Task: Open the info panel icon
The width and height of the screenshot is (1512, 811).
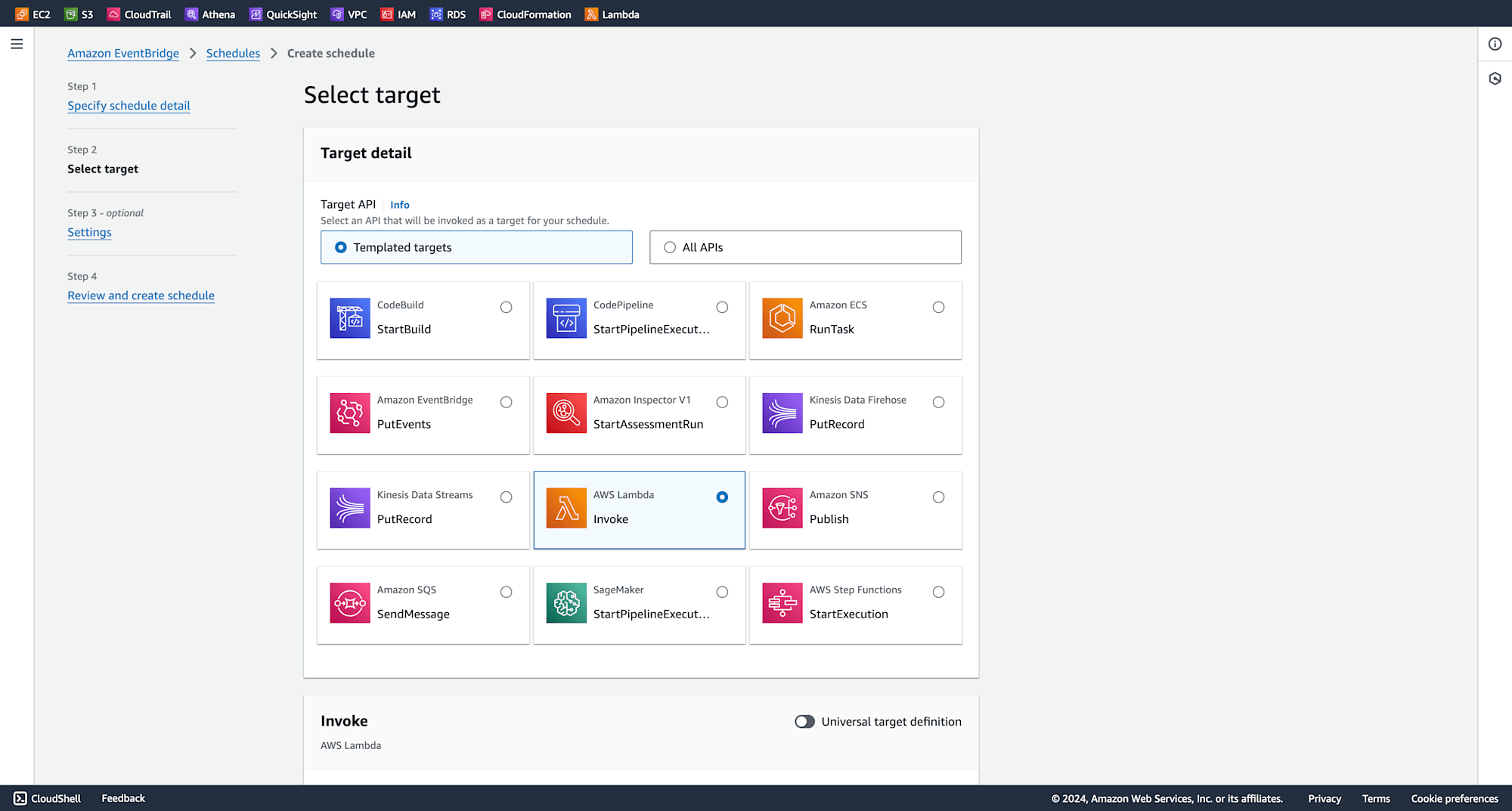Action: [1495, 44]
